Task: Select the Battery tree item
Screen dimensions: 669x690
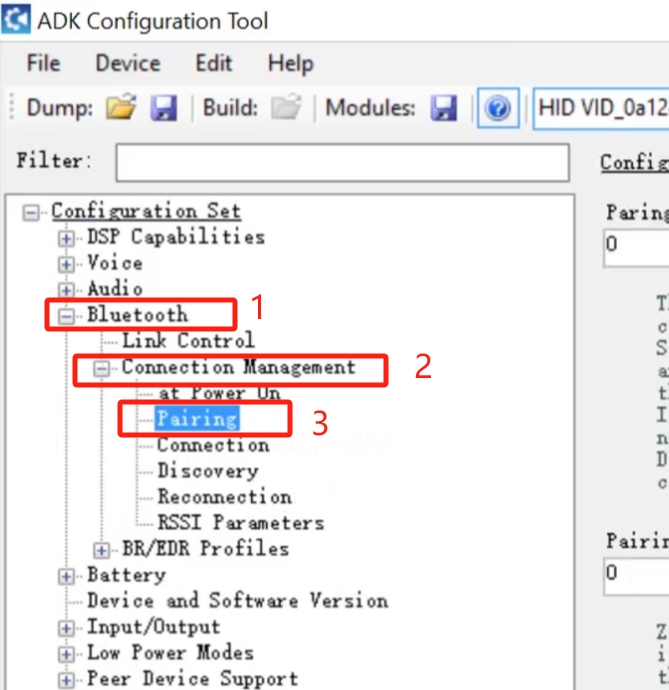Action: pos(126,575)
